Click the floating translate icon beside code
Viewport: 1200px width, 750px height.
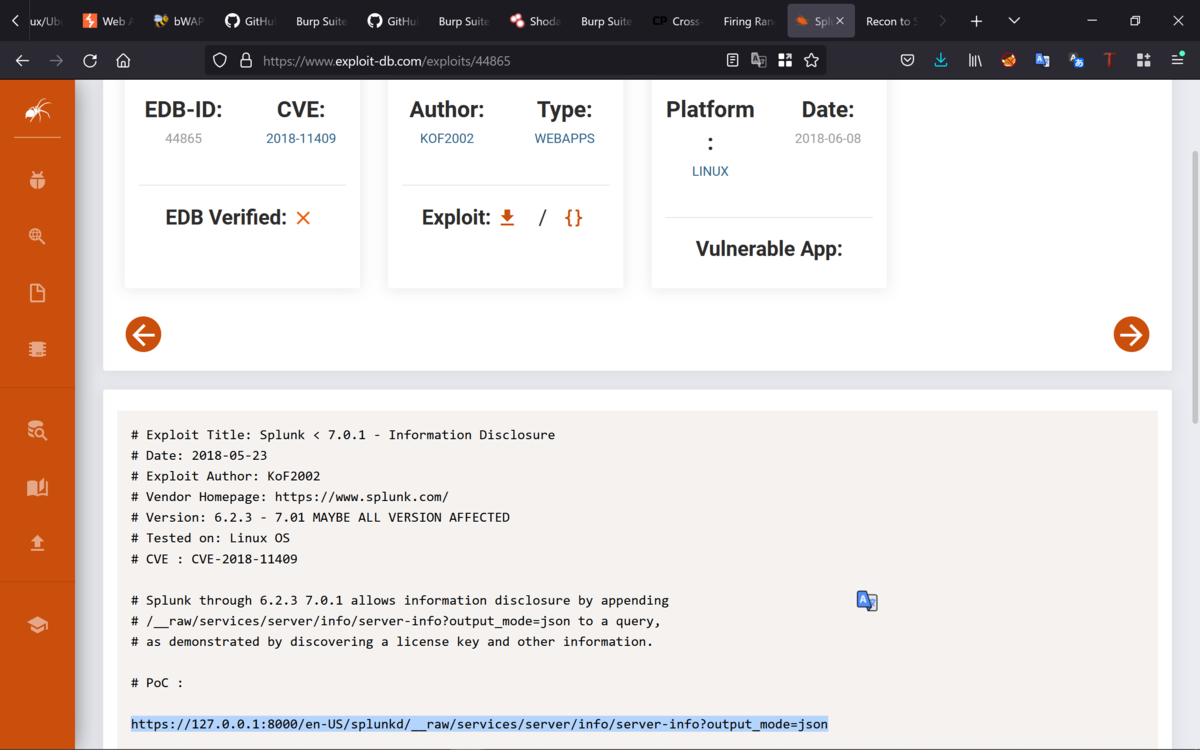point(867,601)
